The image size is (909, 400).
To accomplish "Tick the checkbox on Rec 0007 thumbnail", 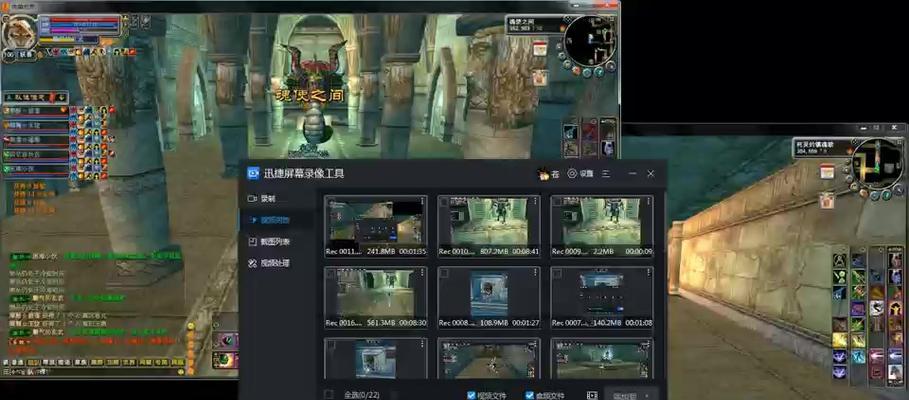I will point(557,273).
